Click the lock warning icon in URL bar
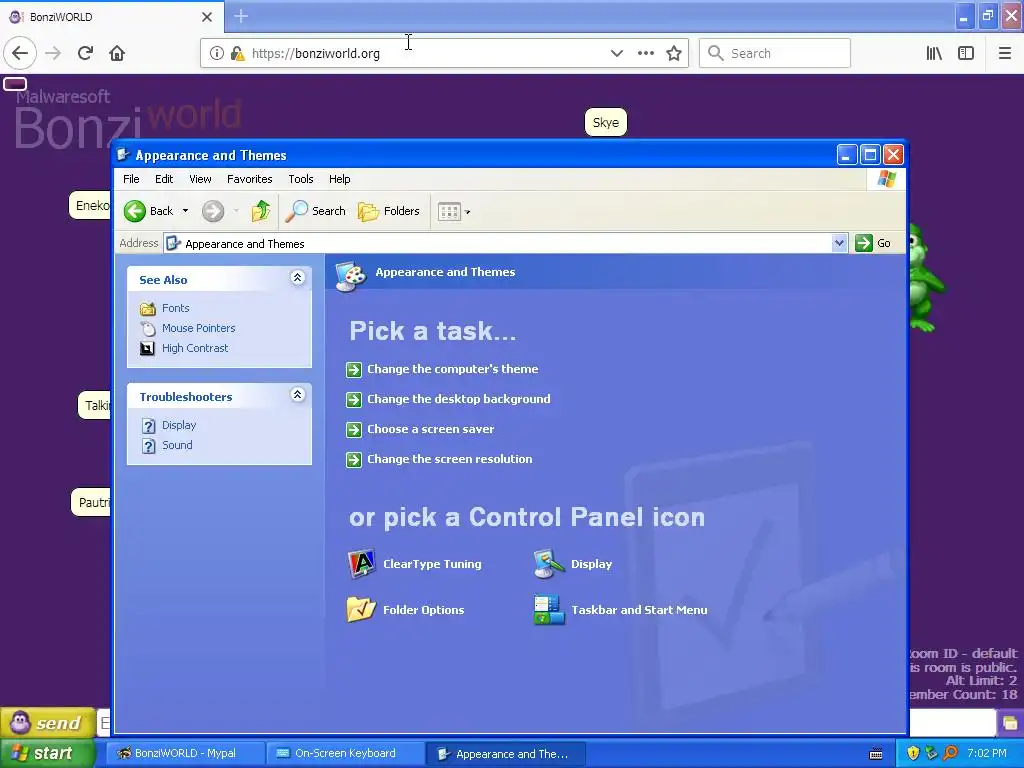Viewport: 1024px width, 768px height. click(238, 53)
